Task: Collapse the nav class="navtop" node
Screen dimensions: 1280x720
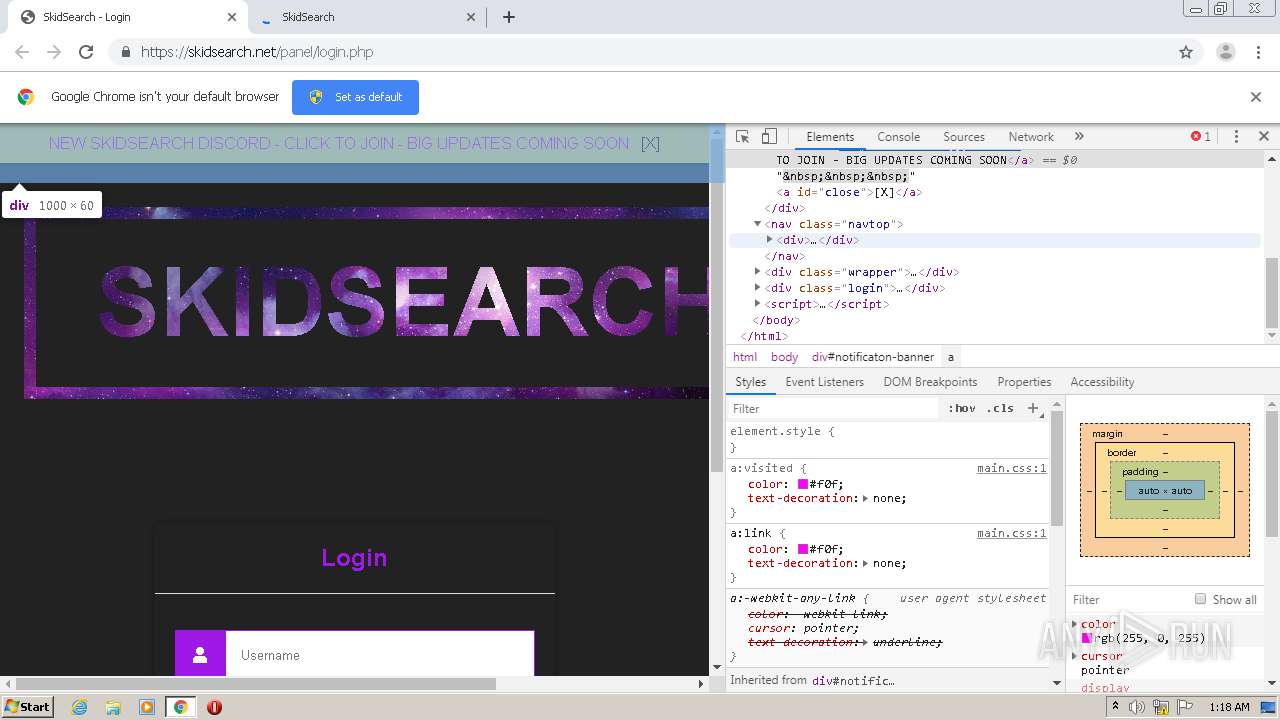Action: (757, 224)
